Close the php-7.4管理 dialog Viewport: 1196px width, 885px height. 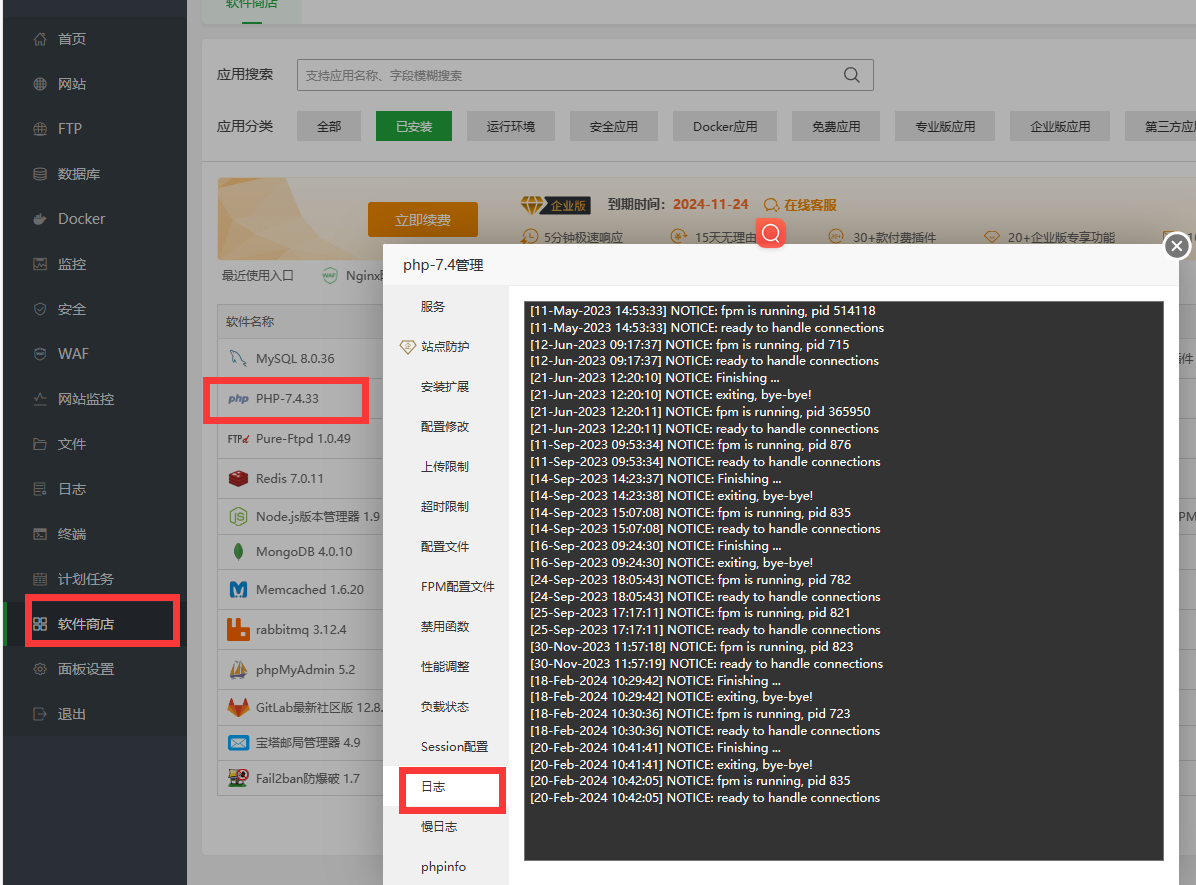[1177, 246]
